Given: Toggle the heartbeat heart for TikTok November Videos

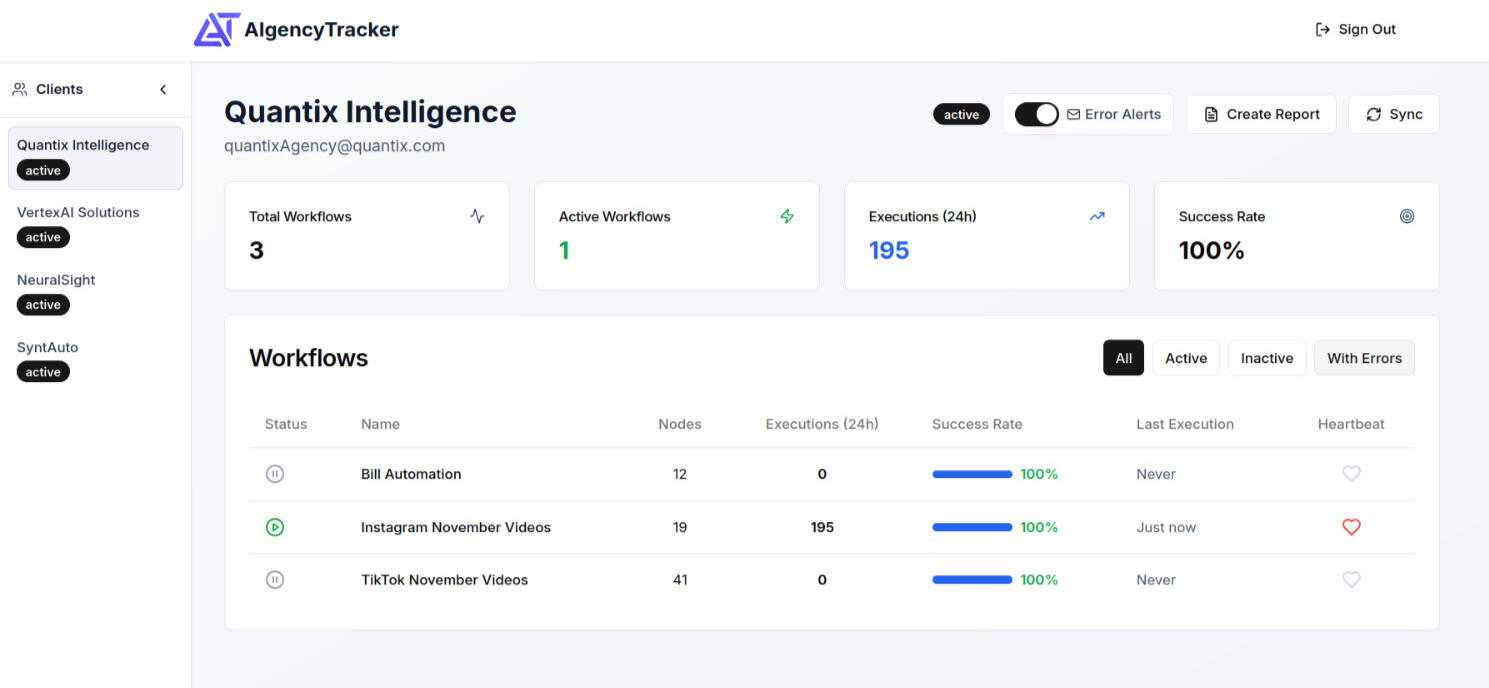Looking at the screenshot, I should (x=1351, y=579).
